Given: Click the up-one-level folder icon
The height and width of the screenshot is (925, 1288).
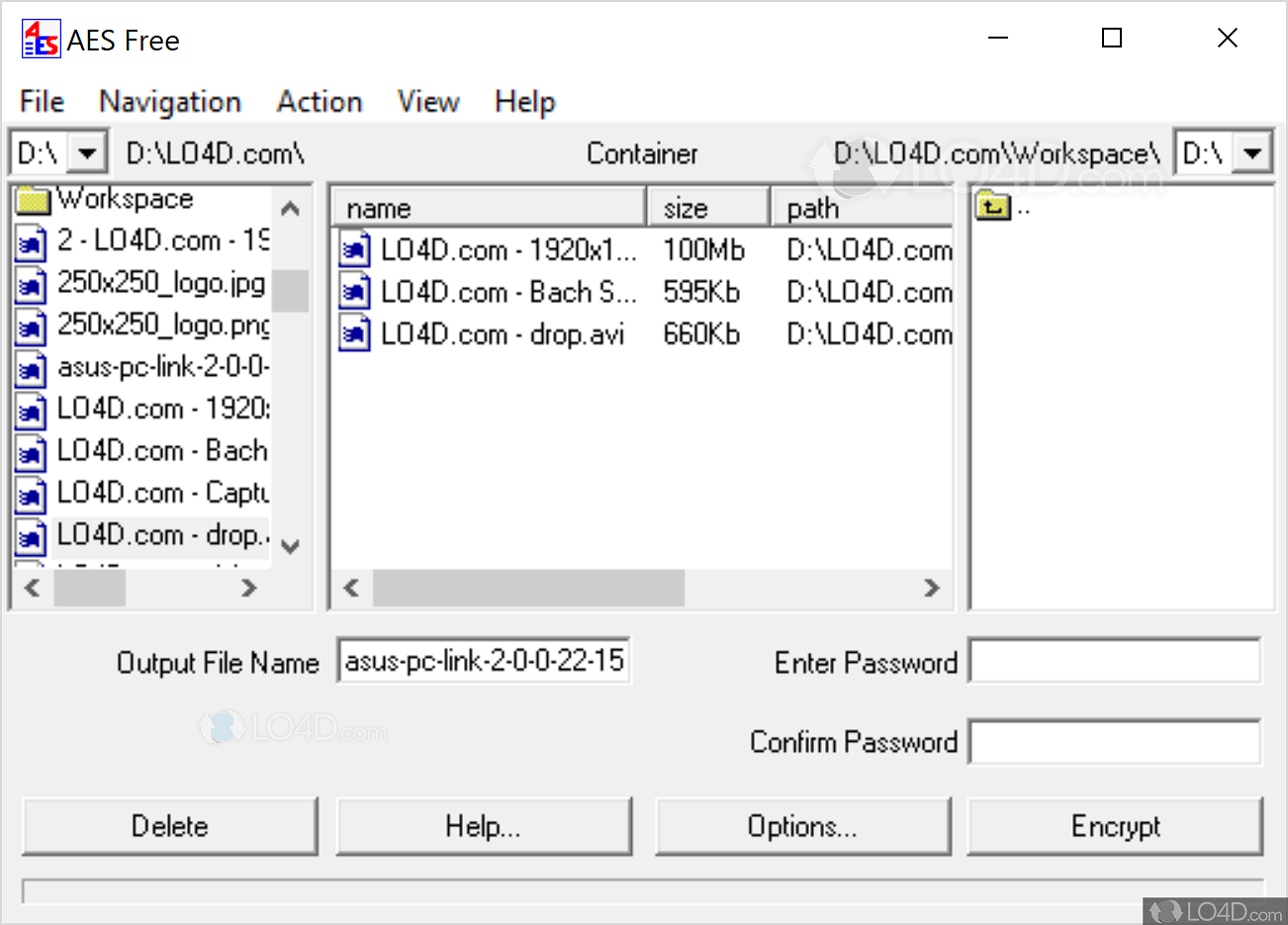Looking at the screenshot, I should (992, 206).
